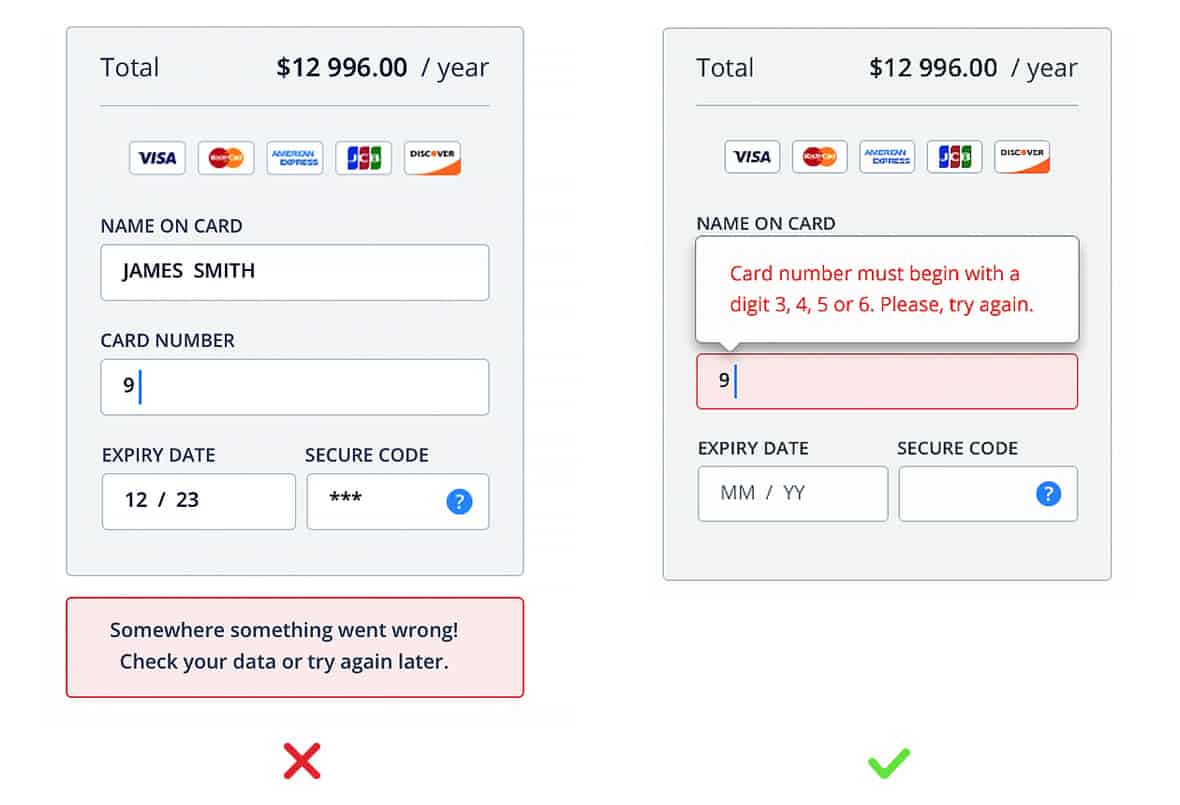Viewport: 1180px width, 805px height.
Task: Open the secure code help tooltip on the left
Action: click(459, 501)
